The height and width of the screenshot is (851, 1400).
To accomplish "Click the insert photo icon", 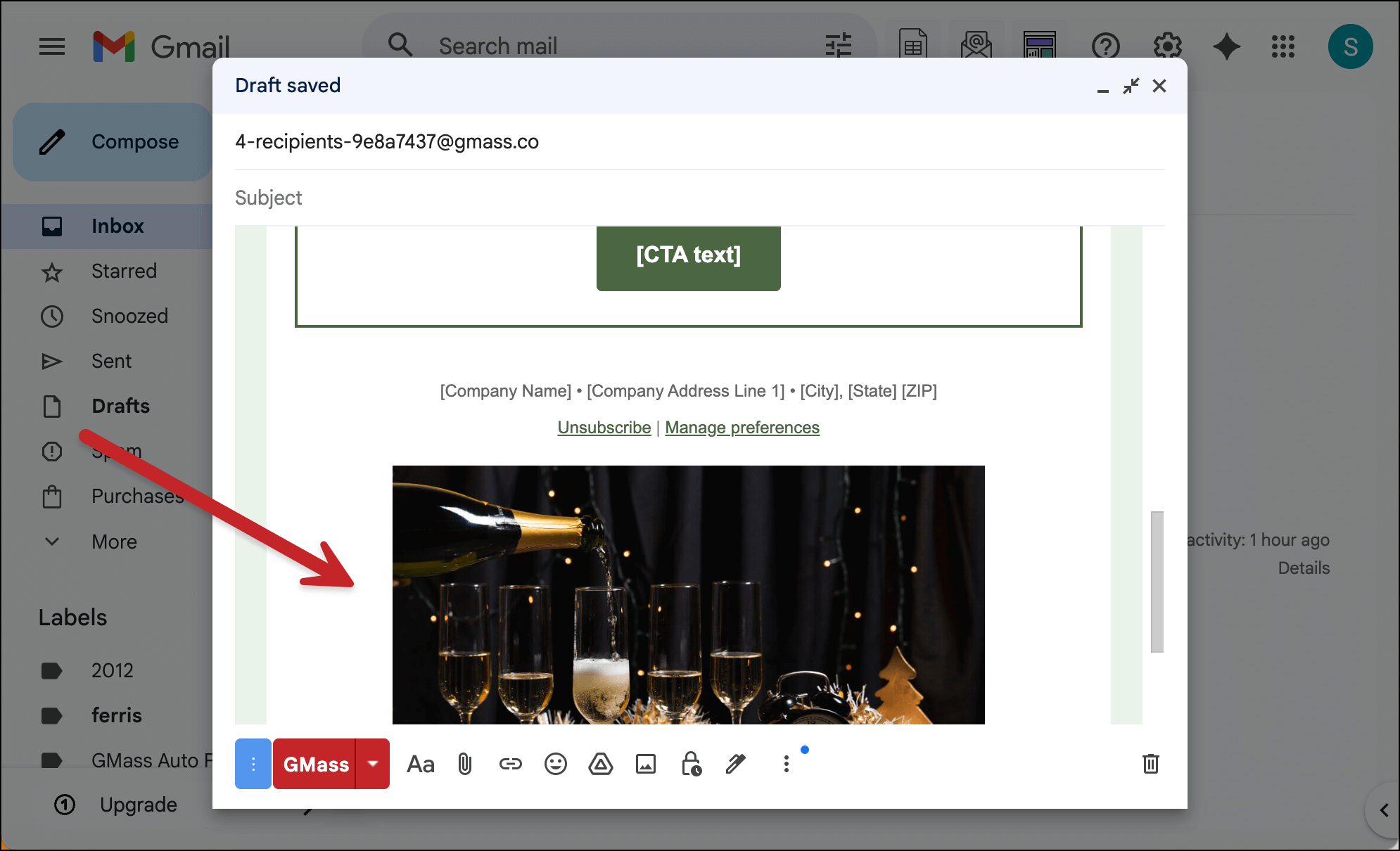I will pos(646,764).
